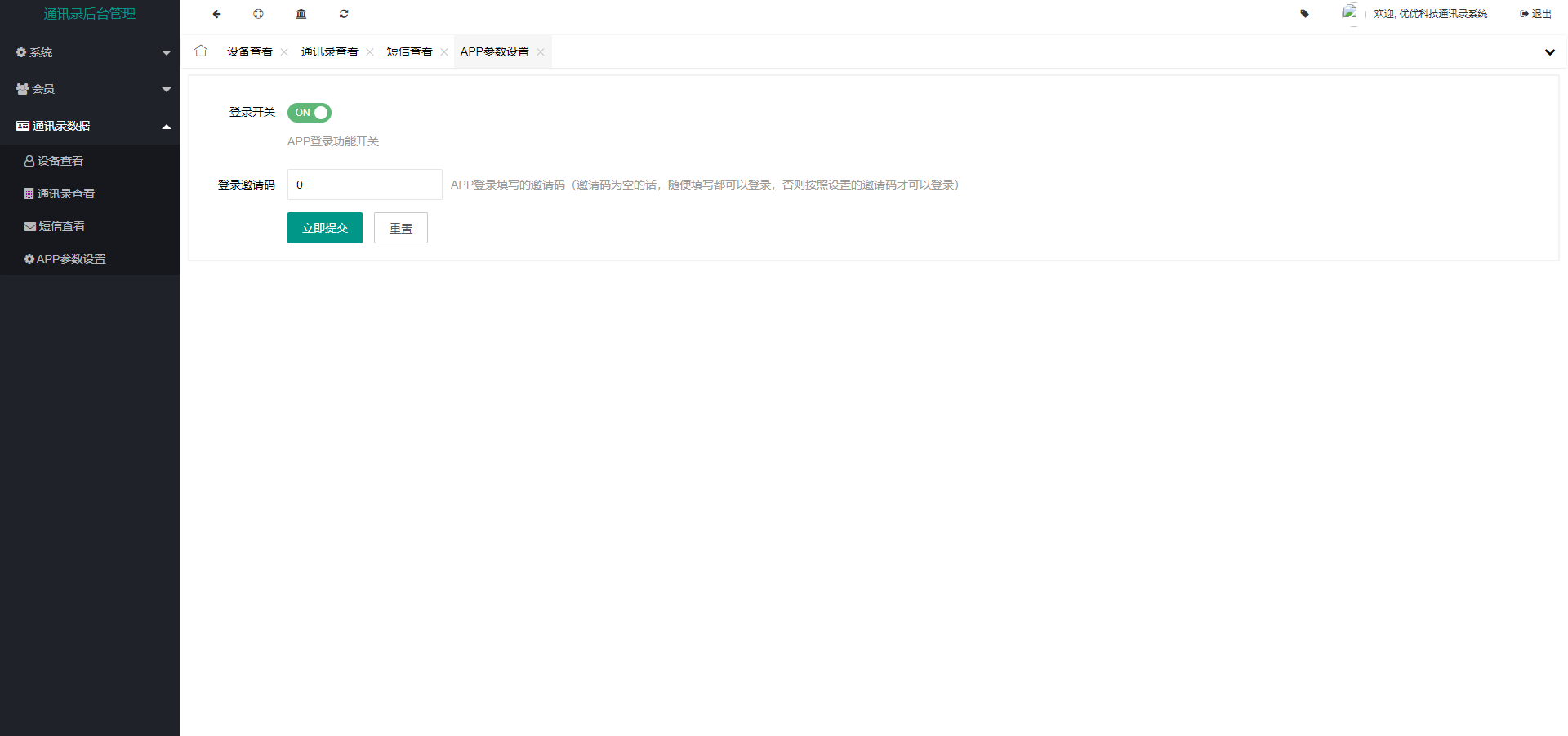The width and height of the screenshot is (1568, 736).
Task: Click the 短信查看 envelope icon
Action: (28, 226)
